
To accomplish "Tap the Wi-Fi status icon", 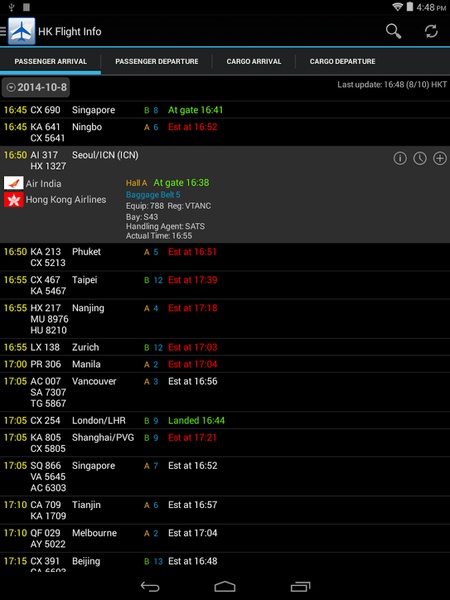I will pos(398,7).
